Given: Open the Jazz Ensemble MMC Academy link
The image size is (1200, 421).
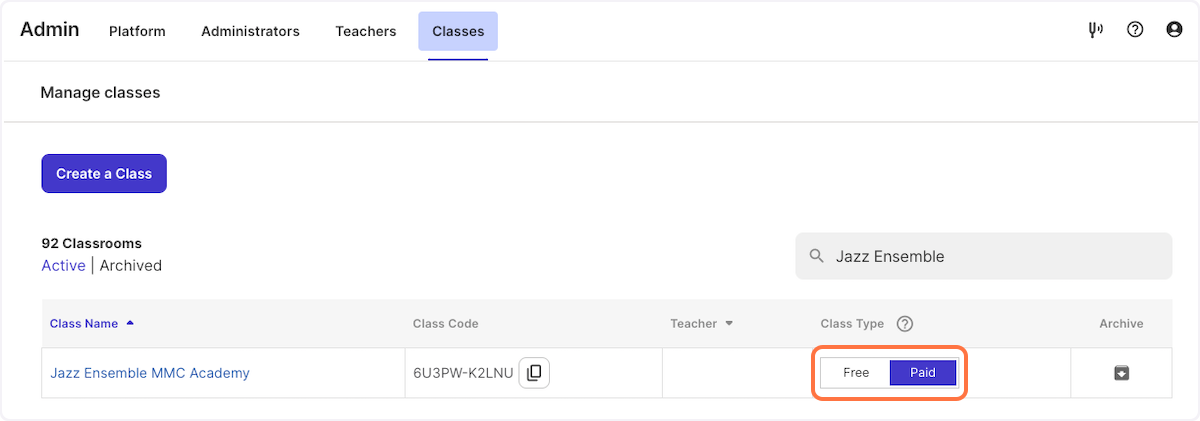Looking at the screenshot, I should pyautogui.click(x=150, y=373).
